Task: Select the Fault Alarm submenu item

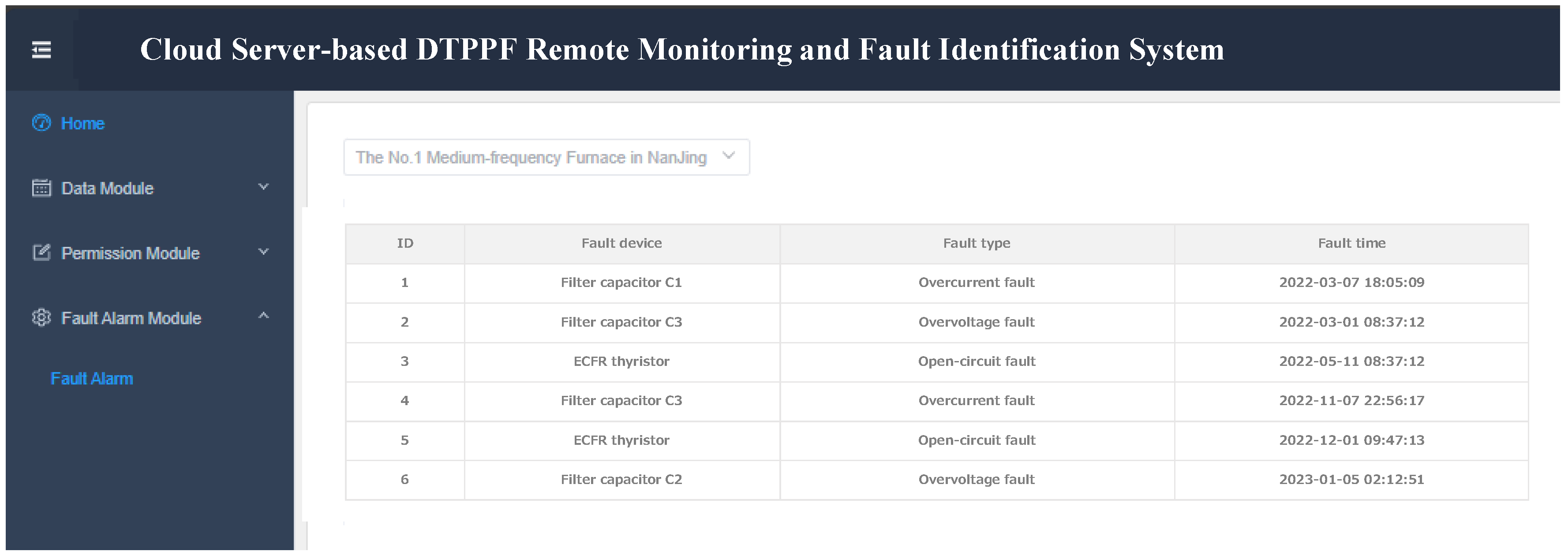Action: (x=92, y=379)
